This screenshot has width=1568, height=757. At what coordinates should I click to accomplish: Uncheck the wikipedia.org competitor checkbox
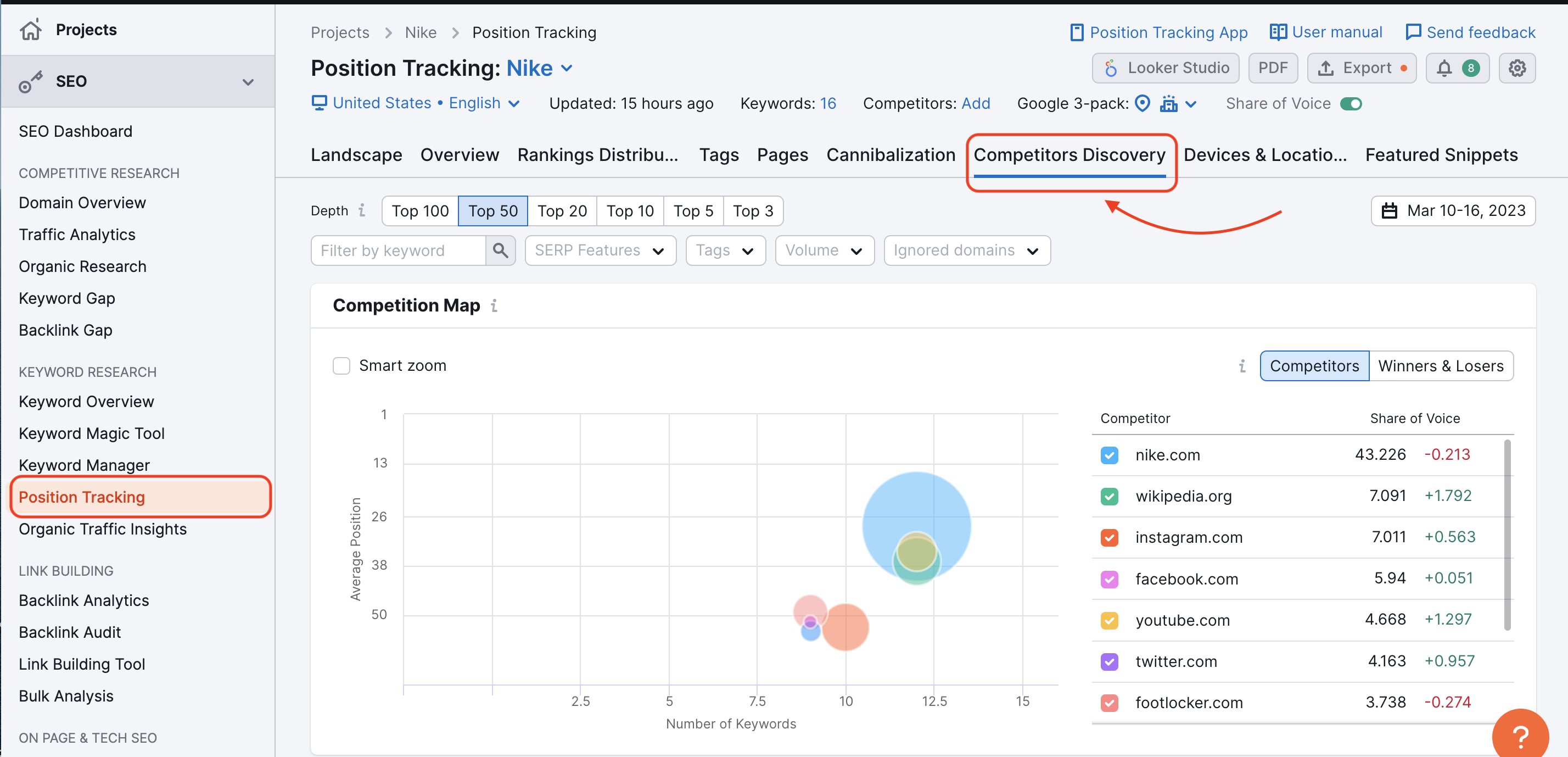pyautogui.click(x=1109, y=497)
